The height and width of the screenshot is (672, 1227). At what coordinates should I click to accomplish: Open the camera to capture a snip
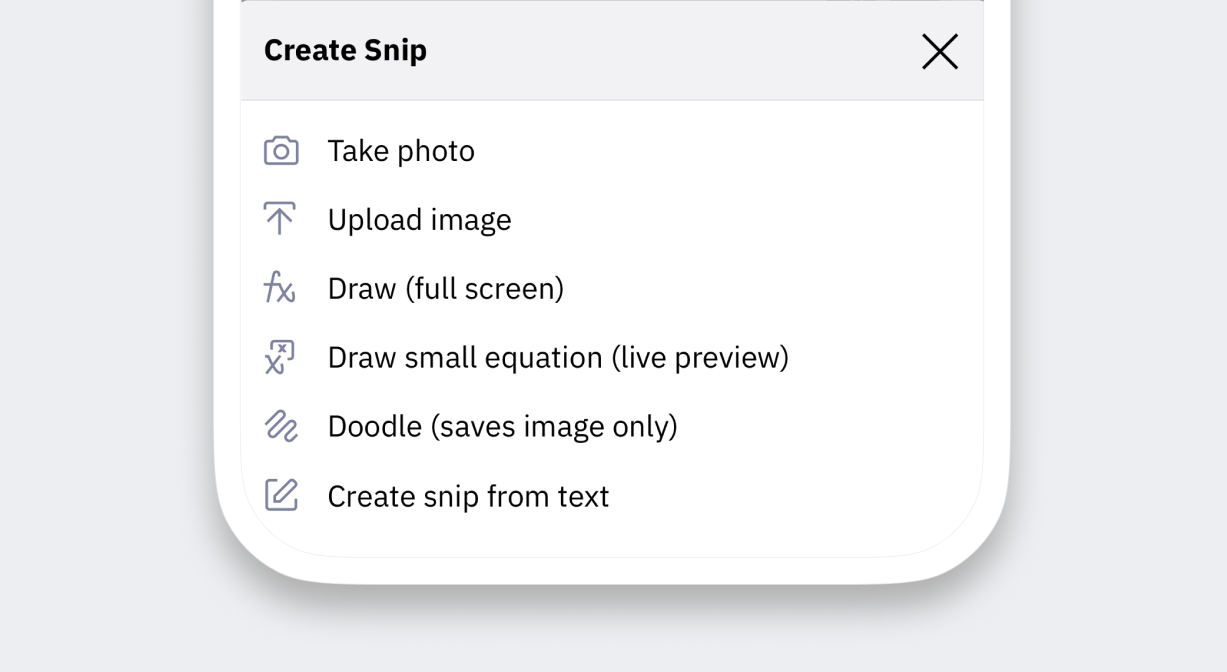(400, 150)
